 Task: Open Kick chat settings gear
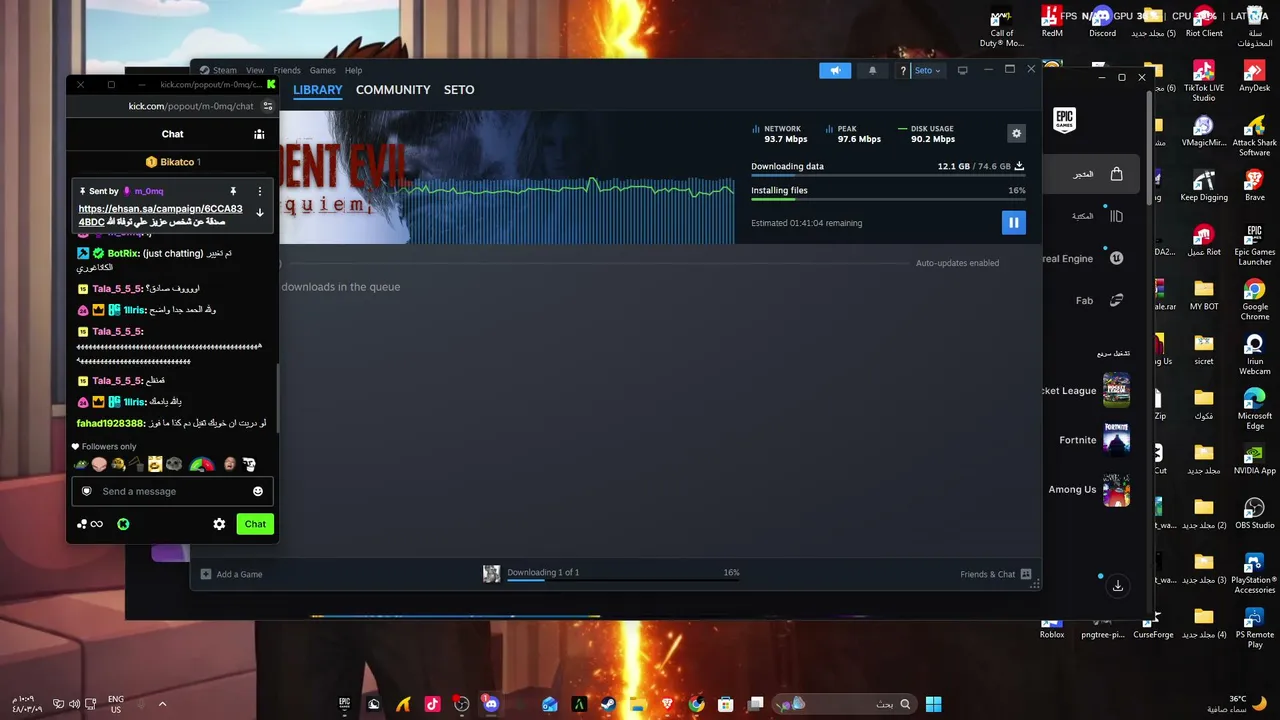[219, 524]
